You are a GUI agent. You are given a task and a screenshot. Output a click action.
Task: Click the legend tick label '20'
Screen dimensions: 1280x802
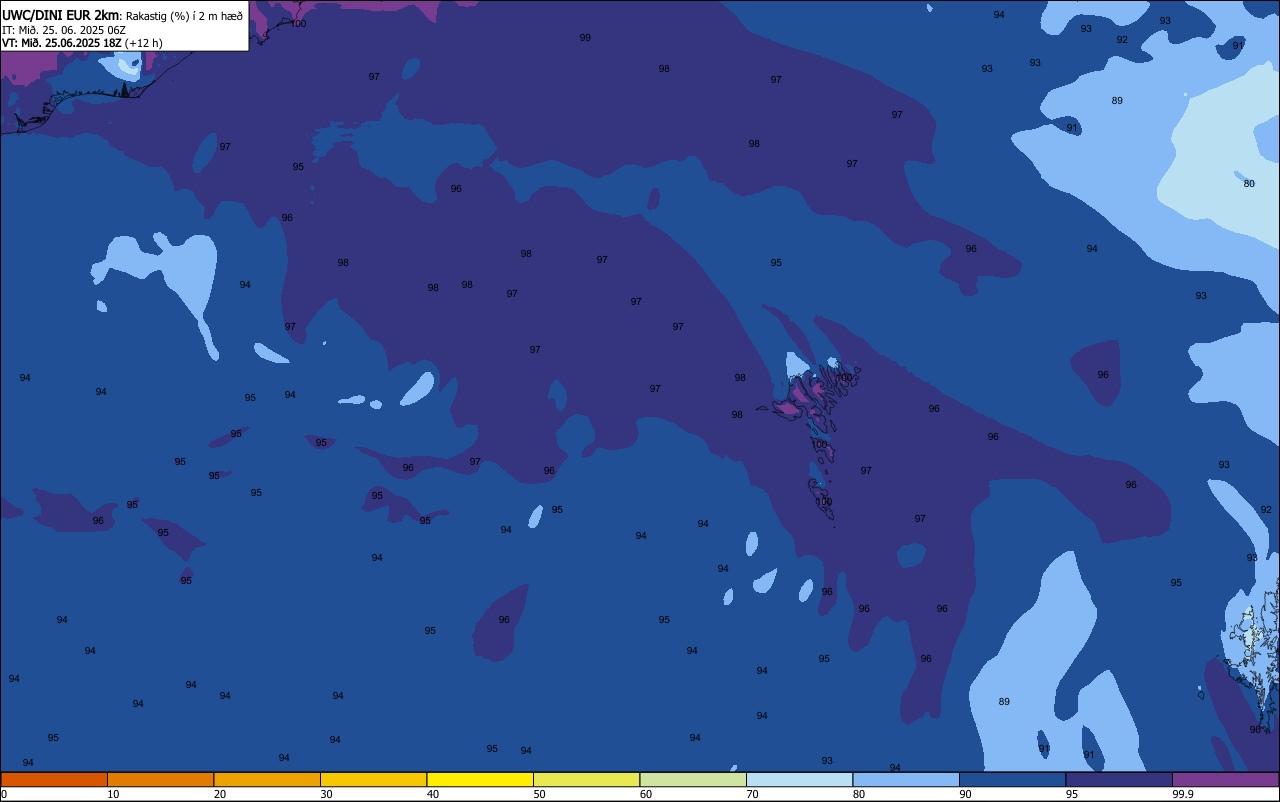click(x=220, y=794)
